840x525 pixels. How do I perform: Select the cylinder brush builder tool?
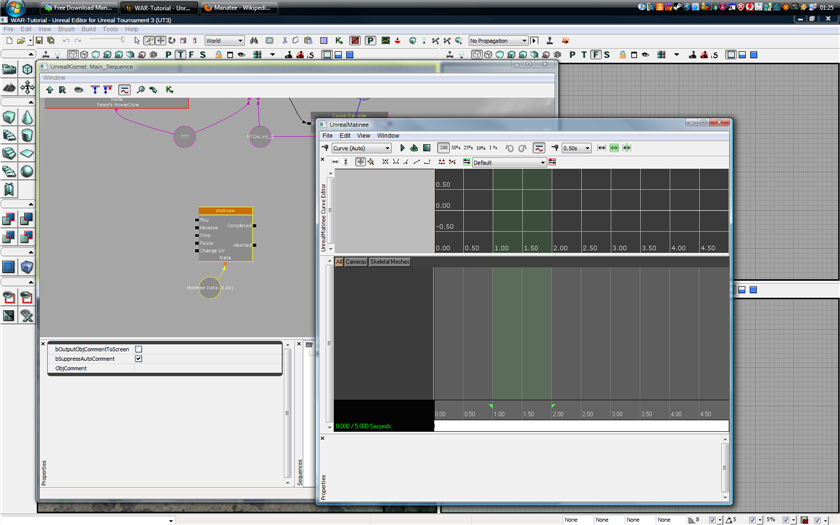coord(27,135)
